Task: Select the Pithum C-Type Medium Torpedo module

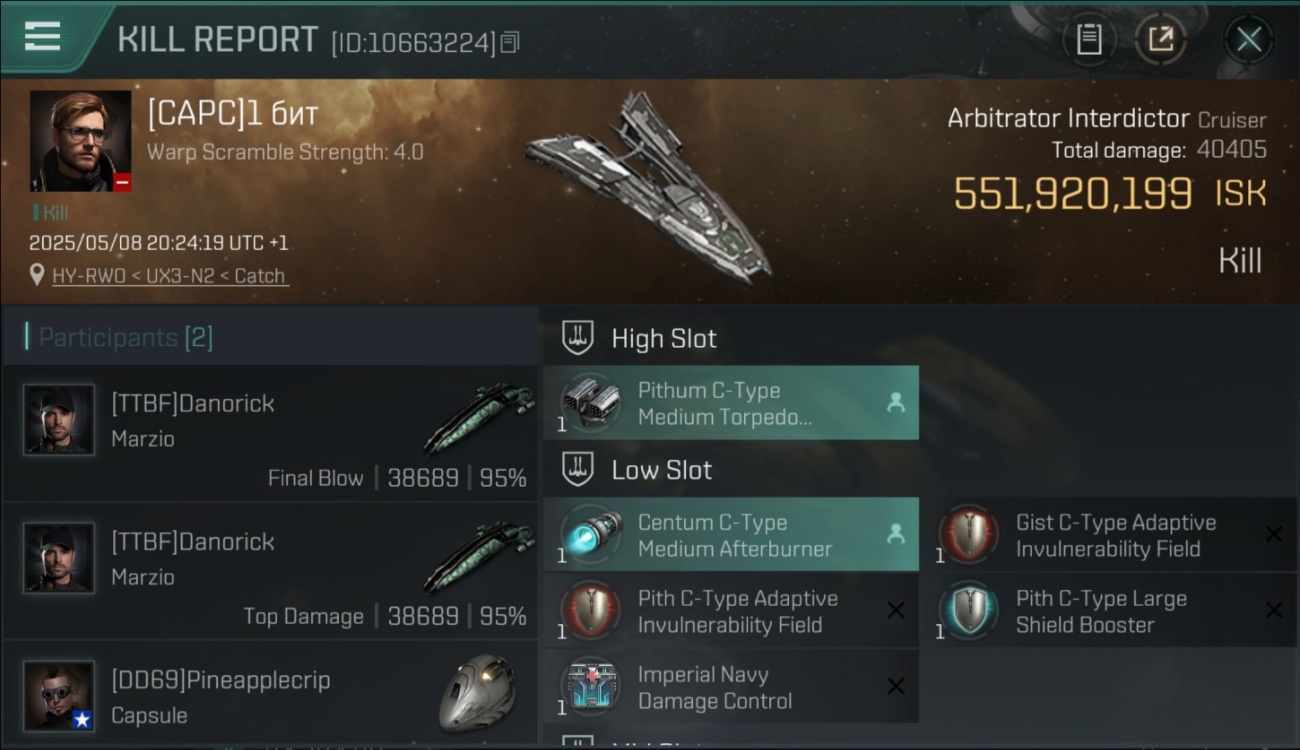Action: [x=731, y=403]
